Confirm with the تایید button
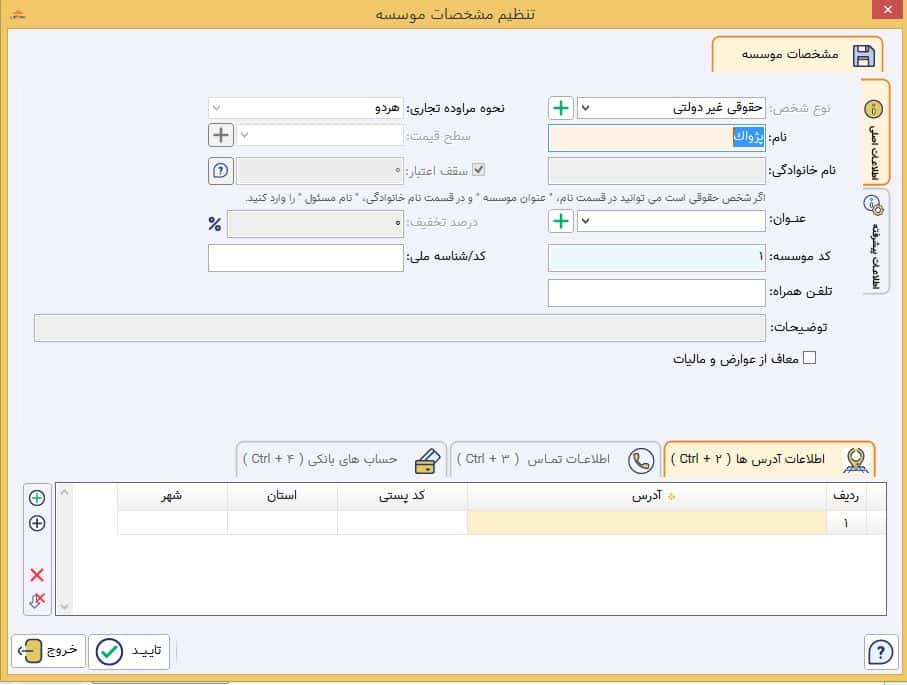The height and width of the screenshot is (685, 907). click(x=129, y=652)
